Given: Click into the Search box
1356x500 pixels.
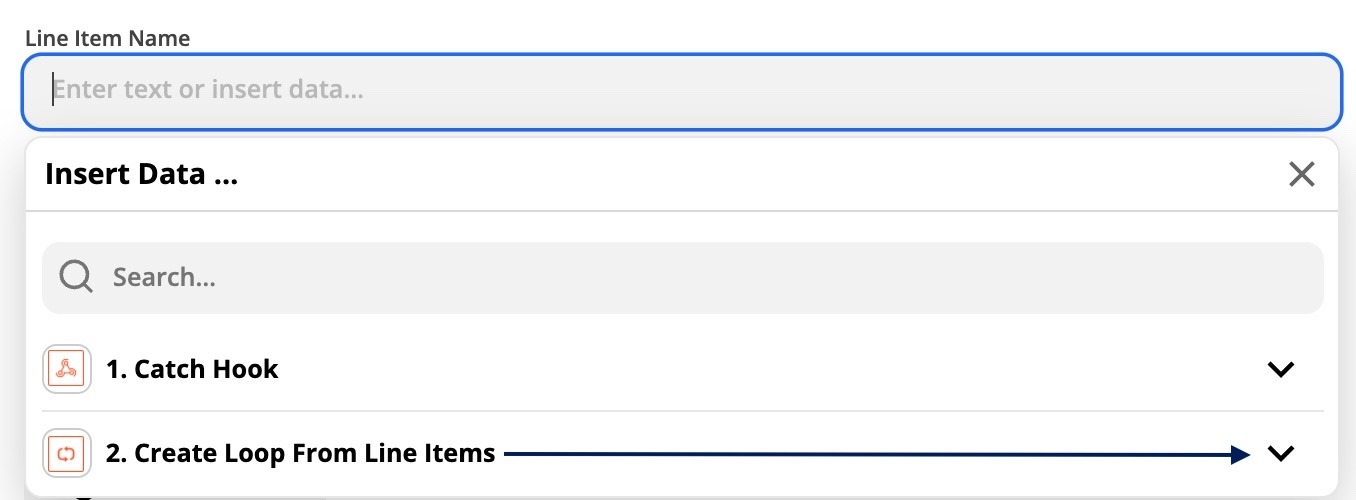Looking at the screenshot, I should 683,277.
